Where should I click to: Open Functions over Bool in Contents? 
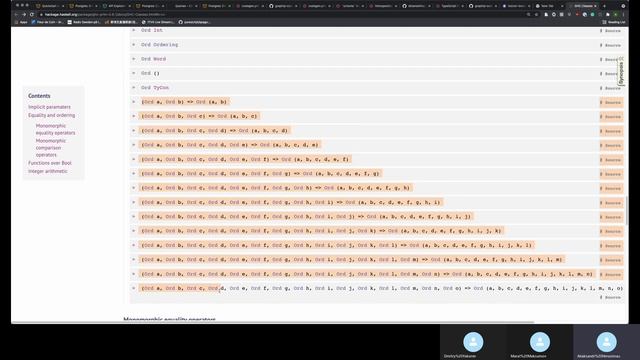click(50, 163)
